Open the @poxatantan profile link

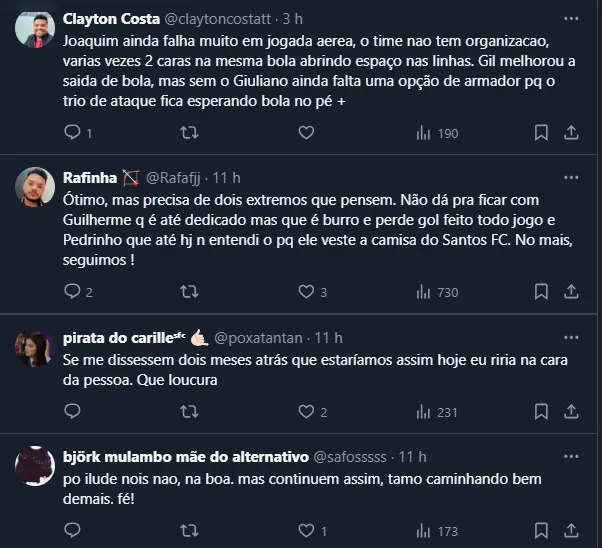pyautogui.click(x=258, y=337)
